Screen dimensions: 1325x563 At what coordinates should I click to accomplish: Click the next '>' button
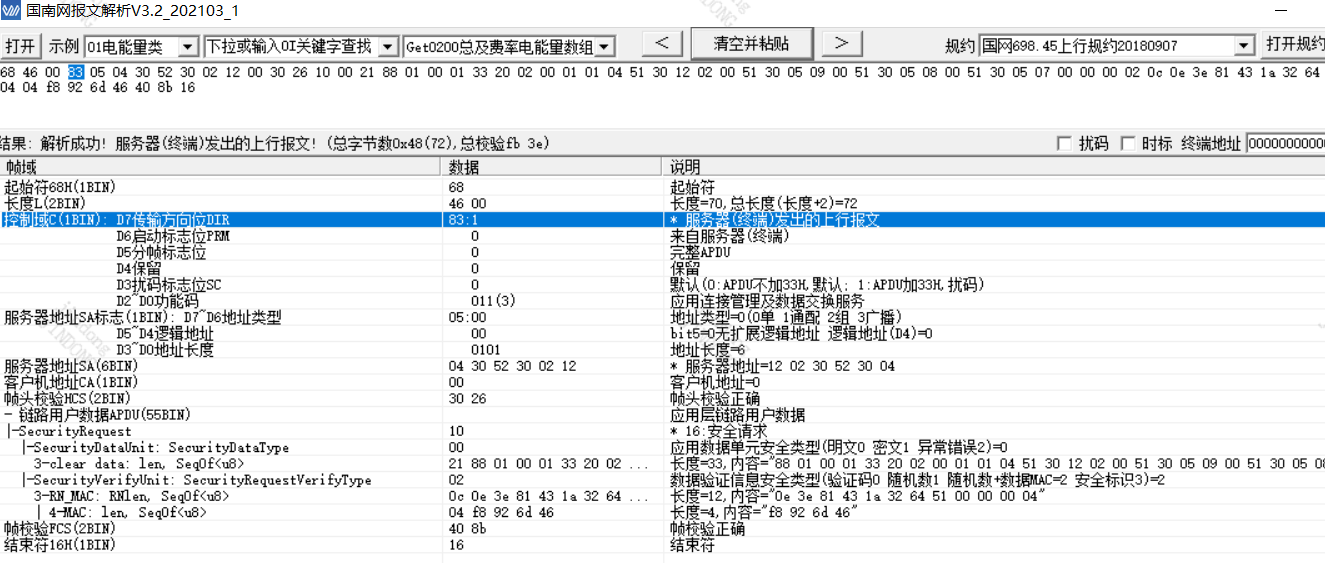(841, 44)
